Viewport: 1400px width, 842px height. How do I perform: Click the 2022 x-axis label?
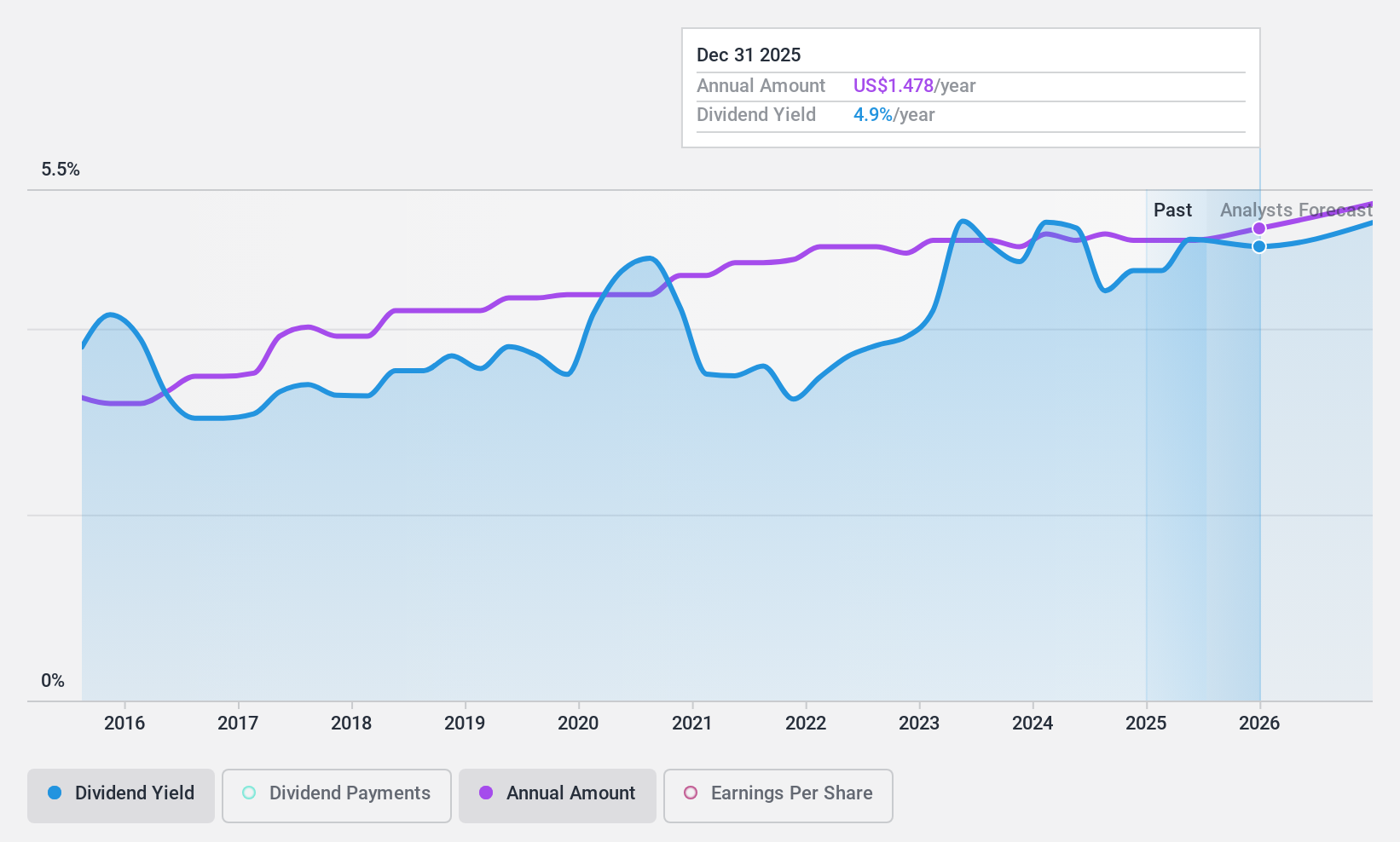[806, 724]
